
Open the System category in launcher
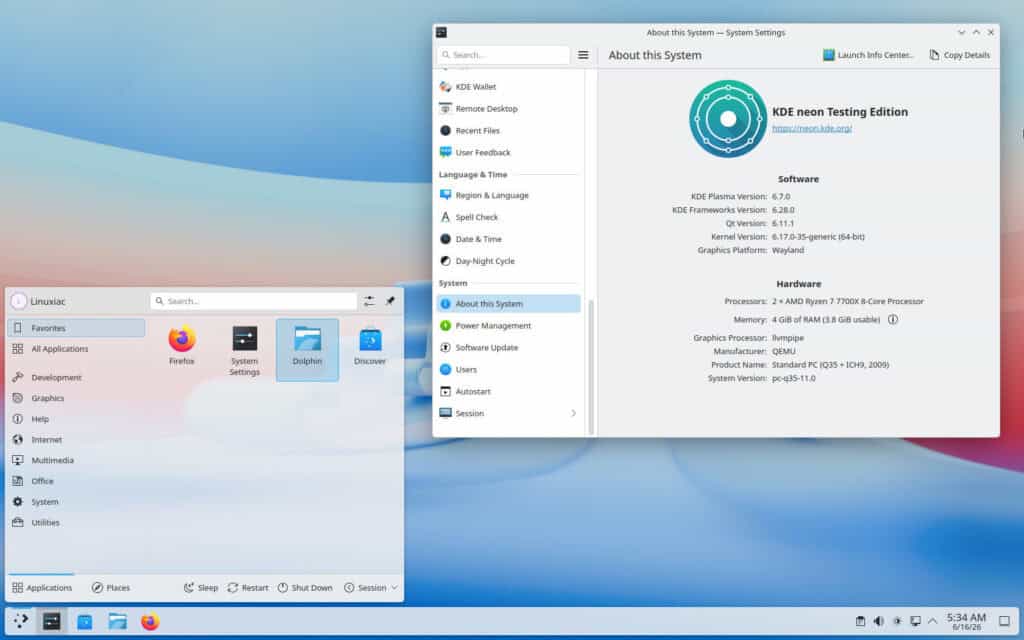tap(76, 502)
